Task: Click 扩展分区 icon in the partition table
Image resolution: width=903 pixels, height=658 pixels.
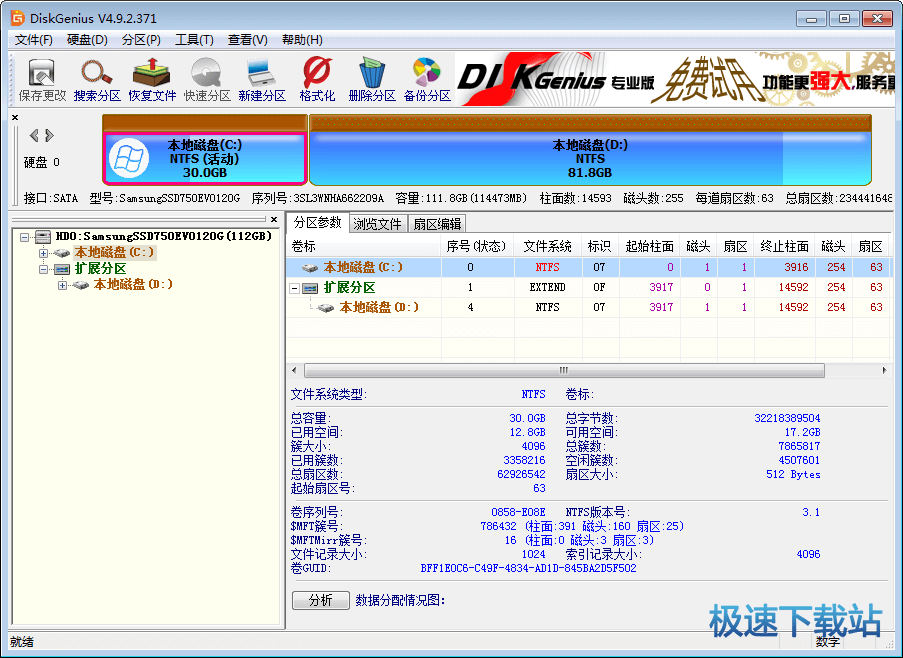Action: tap(310, 288)
